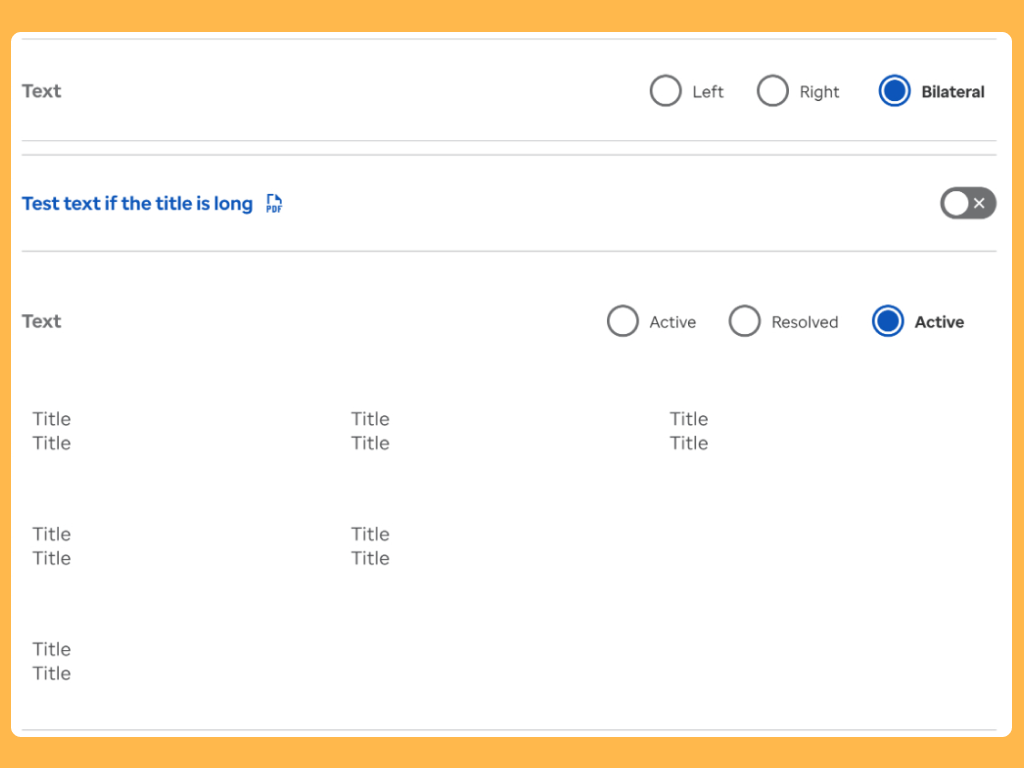Click the lower Title in first row, first column

tap(52, 443)
